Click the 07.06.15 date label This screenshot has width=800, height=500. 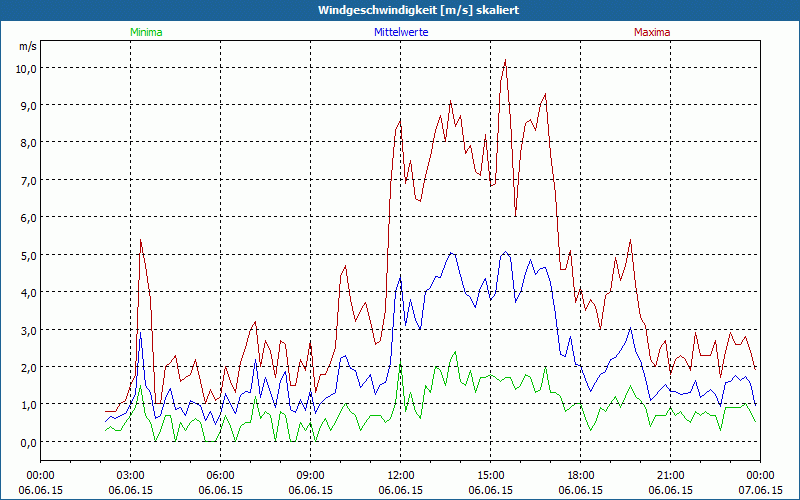[760, 490]
